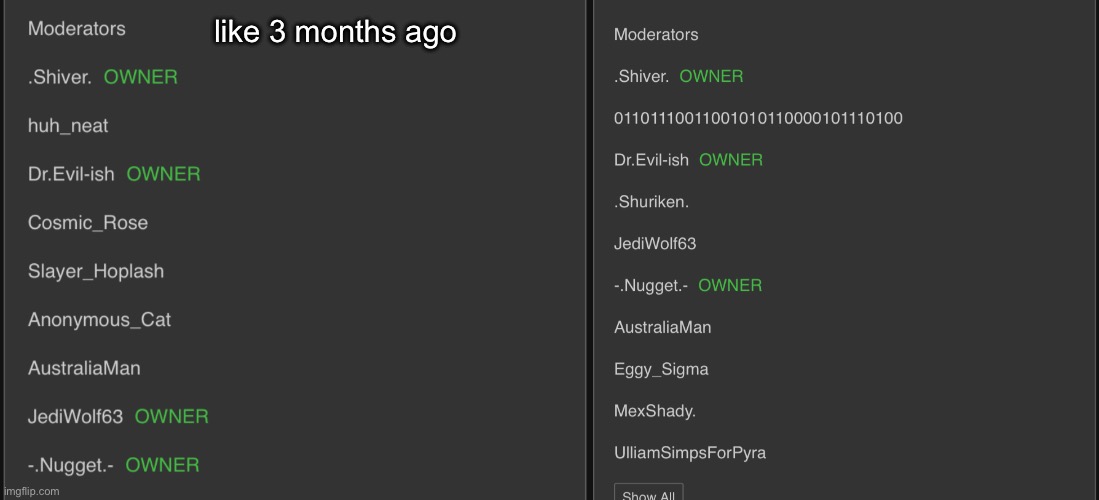
Task: Click the "like 3 months ago" caption
Action: pos(336,33)
